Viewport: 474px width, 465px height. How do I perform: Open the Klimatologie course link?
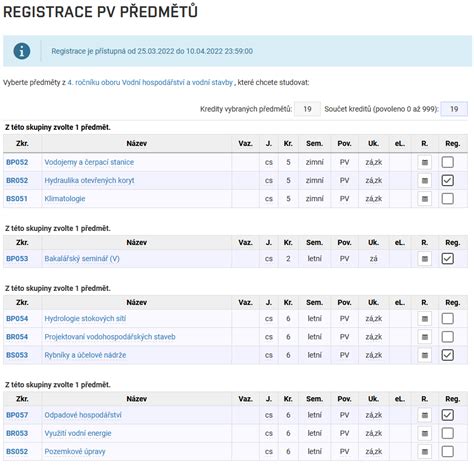pyautogui.click(x=65, y=199)
